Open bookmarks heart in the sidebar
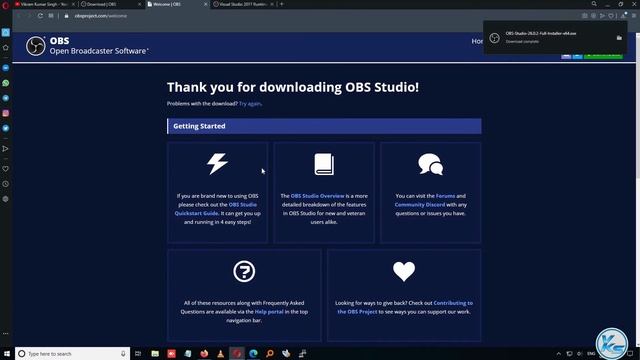This screenshot has width=640, height=360. tap(6, 169)
